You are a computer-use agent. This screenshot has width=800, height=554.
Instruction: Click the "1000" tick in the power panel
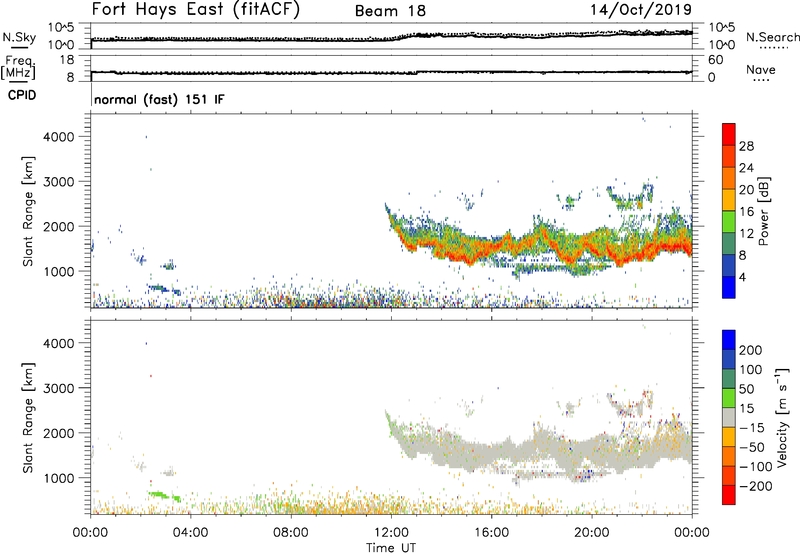click(58, 271)
